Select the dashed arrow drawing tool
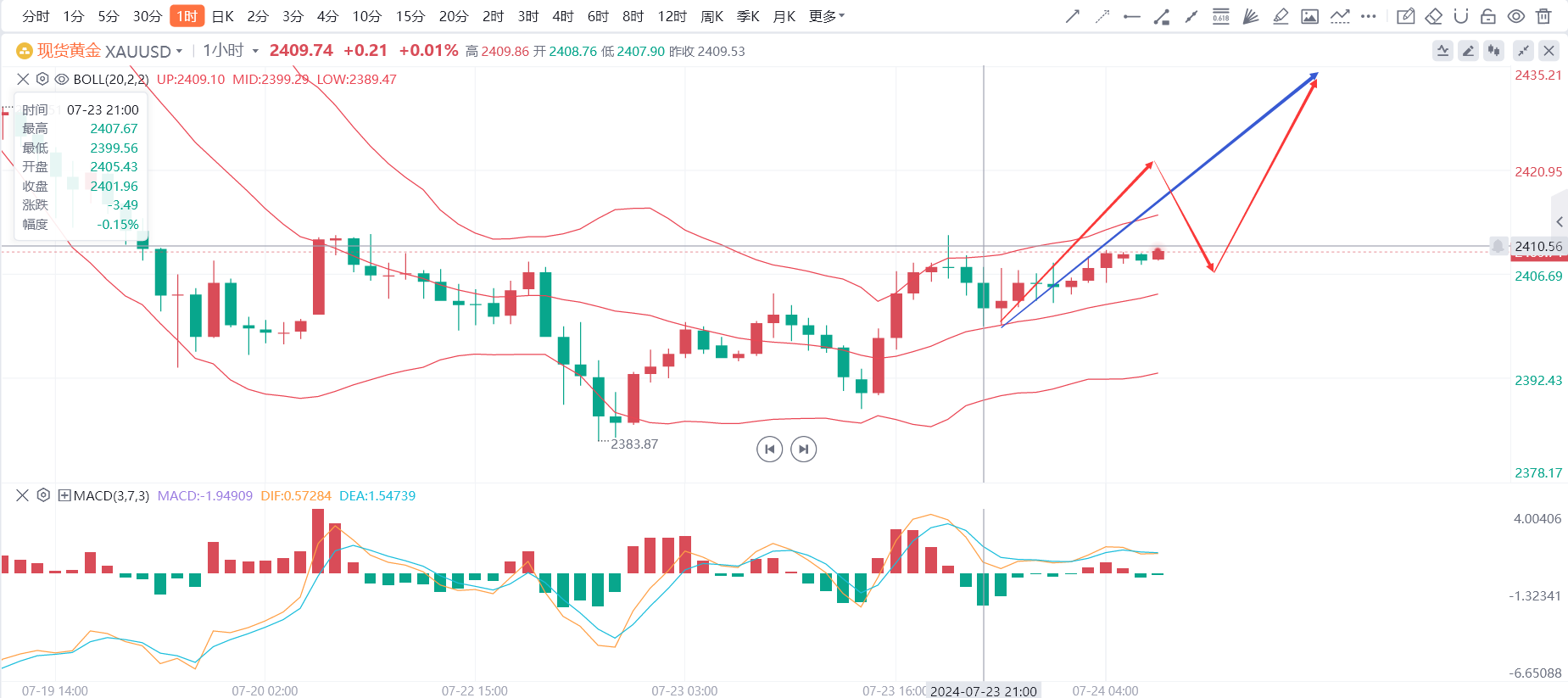Viewport: 1568px width, 698px height. point(1102,16)
